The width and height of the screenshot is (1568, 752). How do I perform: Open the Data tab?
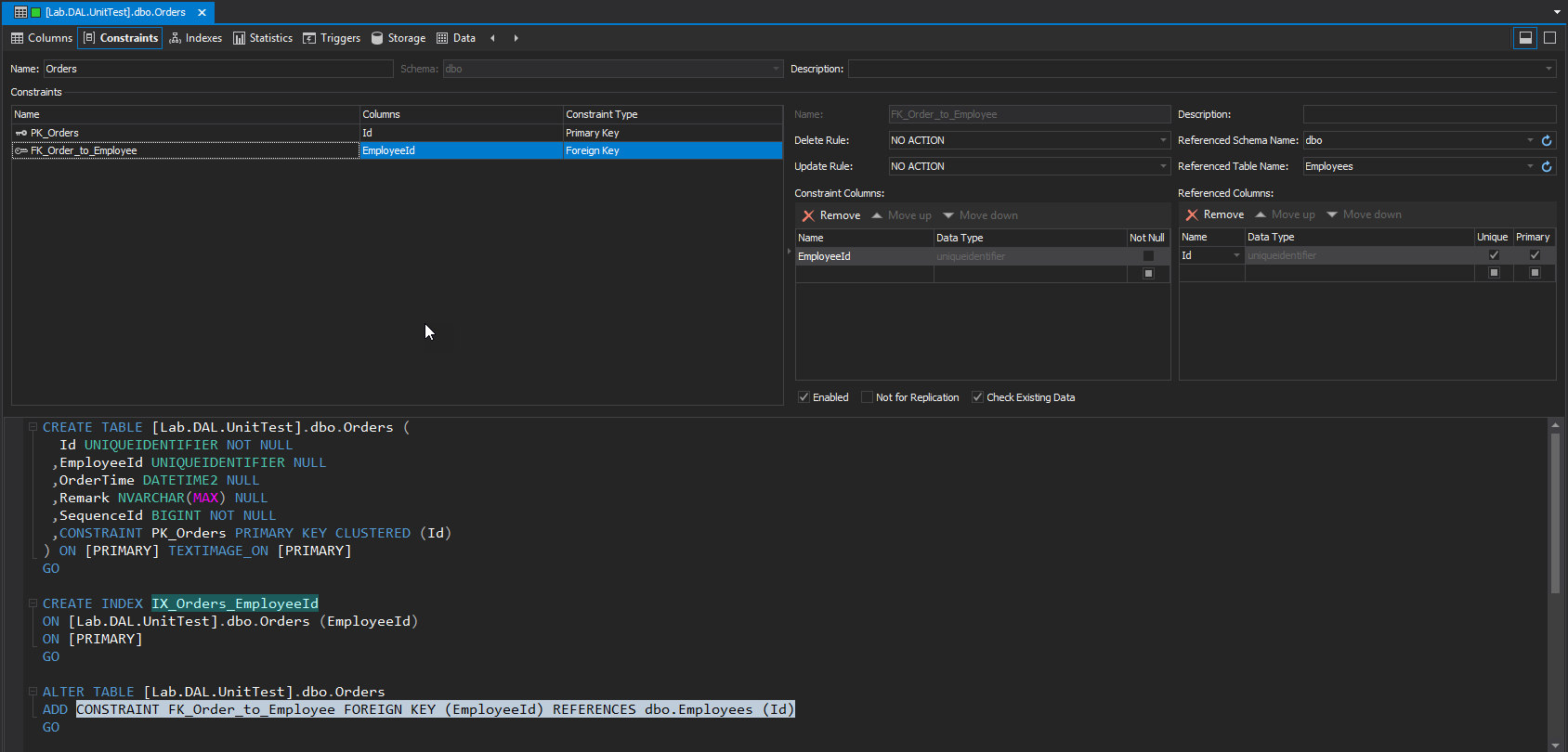pos(456,38)
